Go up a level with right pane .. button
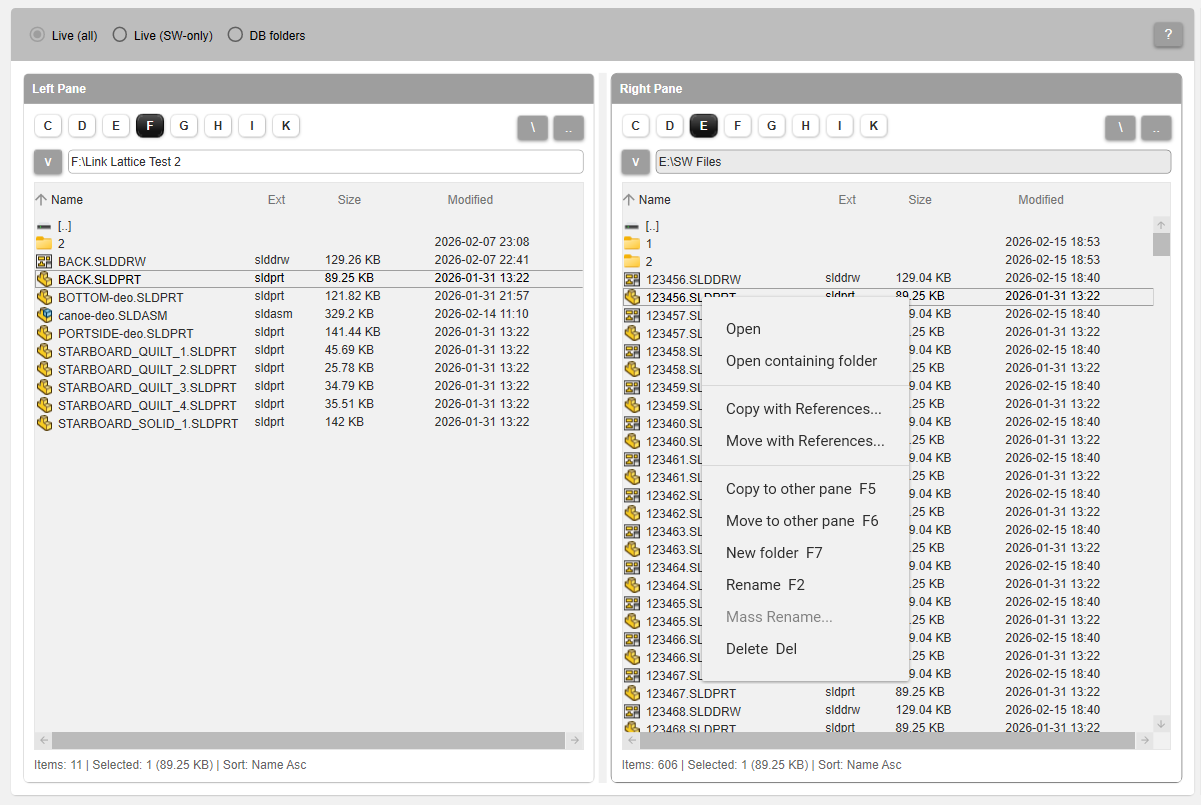 tap(1157, 128)
